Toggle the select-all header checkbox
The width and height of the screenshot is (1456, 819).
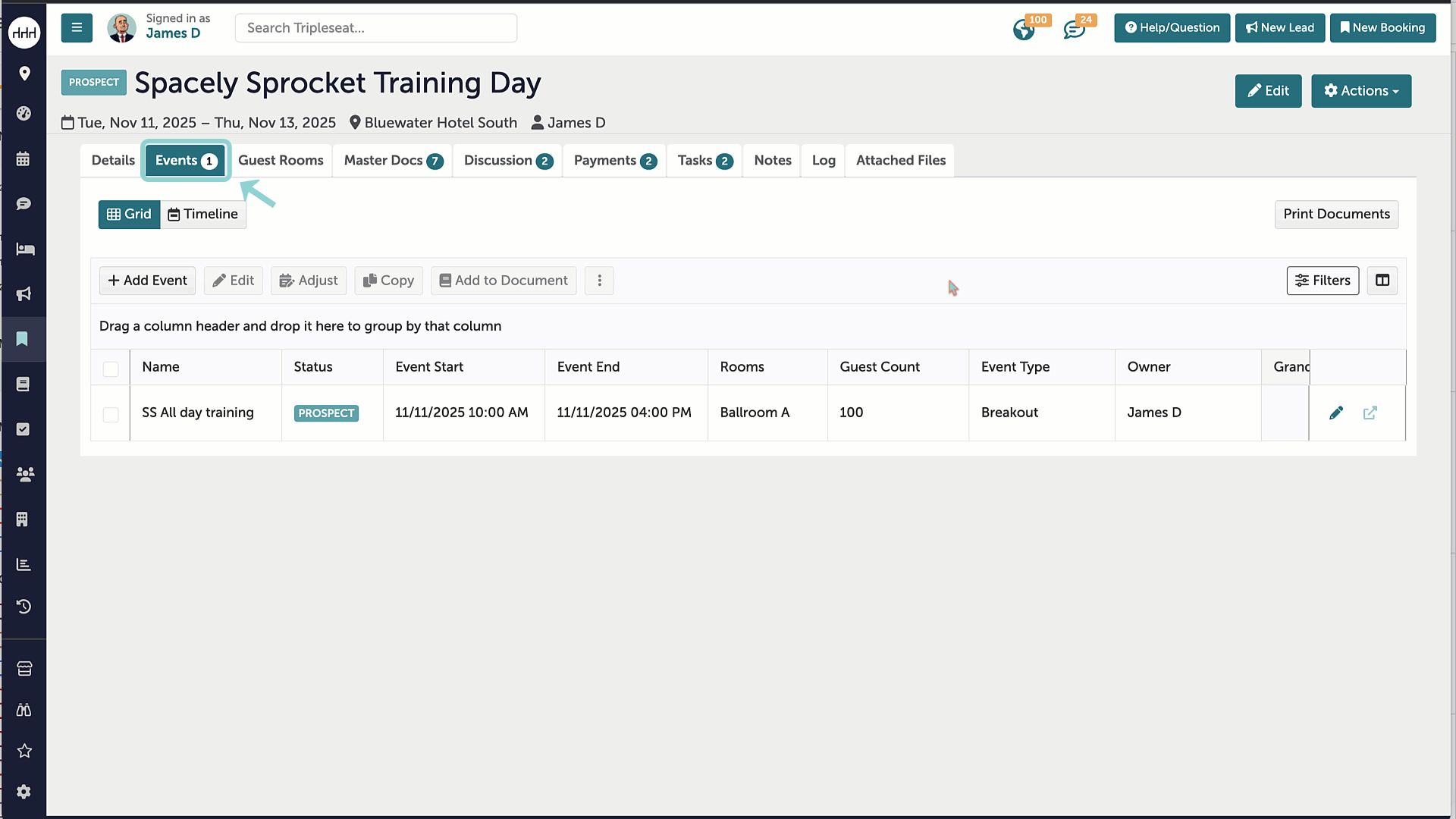pyautogui.click(x=111, y=369)
